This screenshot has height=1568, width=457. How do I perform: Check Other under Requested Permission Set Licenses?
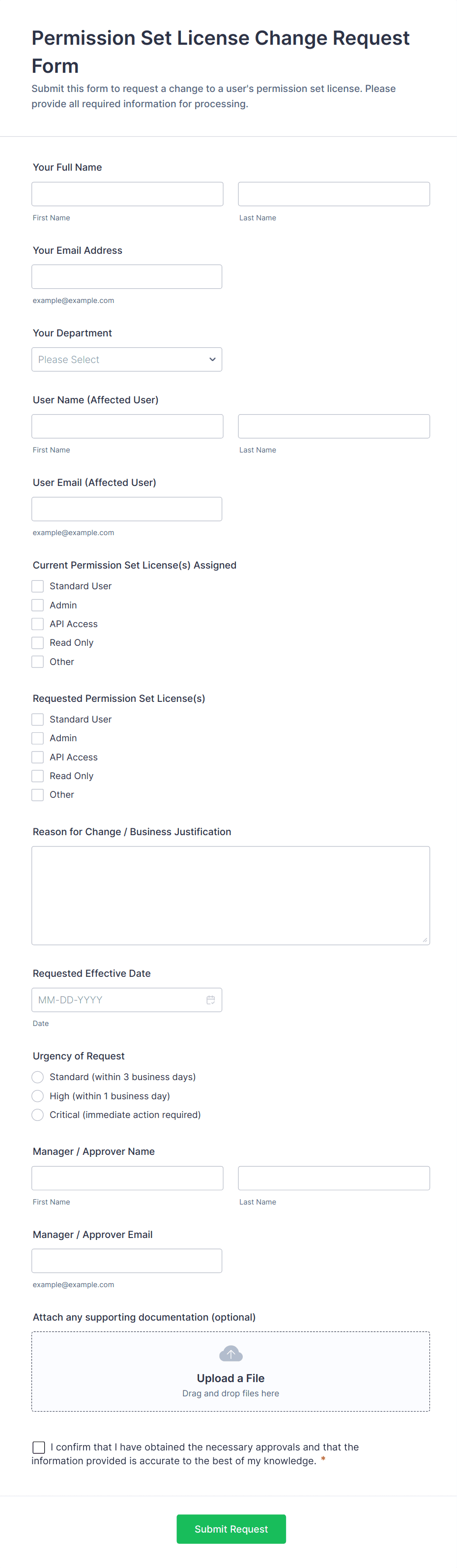click(x=38, y=794)
